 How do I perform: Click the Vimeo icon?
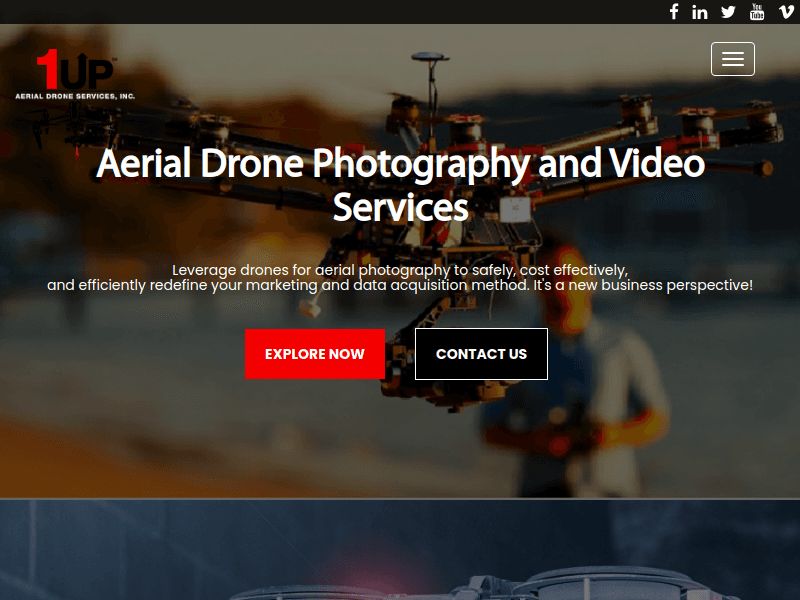point(785,12)
